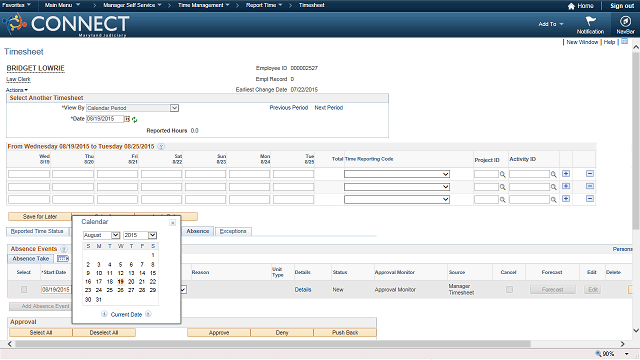Screen dimensions: 640x360
Task: Add a row after second timesheet row
Action: [x=566, y=186]
